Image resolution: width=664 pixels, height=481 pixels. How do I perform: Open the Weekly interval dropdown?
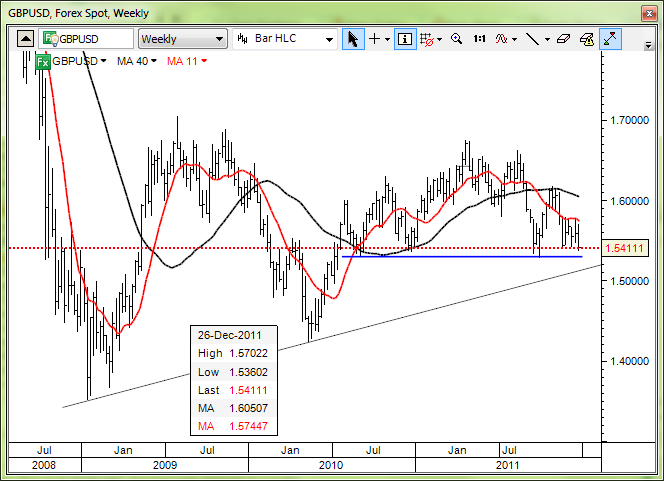(183, 39)
